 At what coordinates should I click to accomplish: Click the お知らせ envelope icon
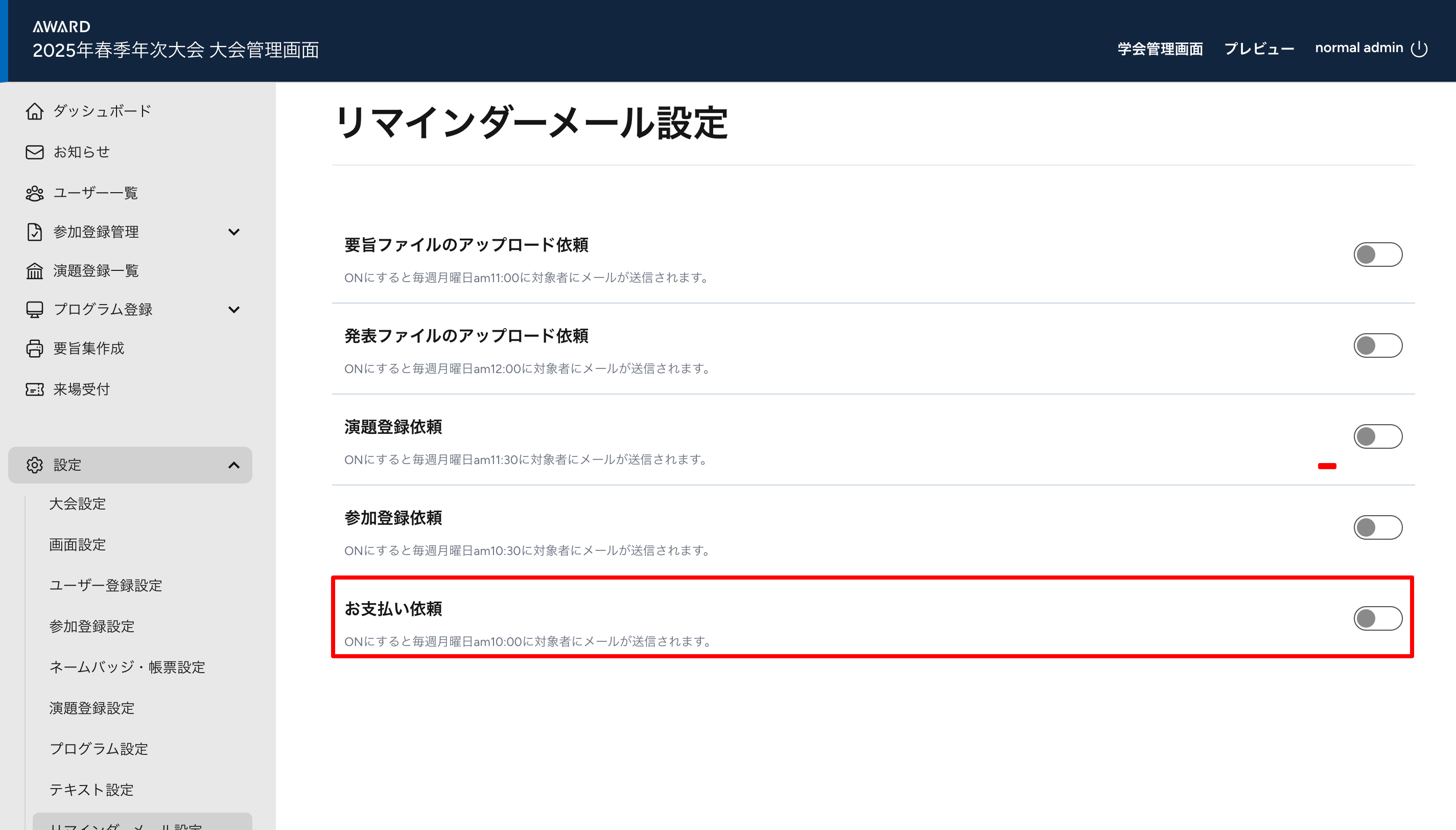point(34,152)
